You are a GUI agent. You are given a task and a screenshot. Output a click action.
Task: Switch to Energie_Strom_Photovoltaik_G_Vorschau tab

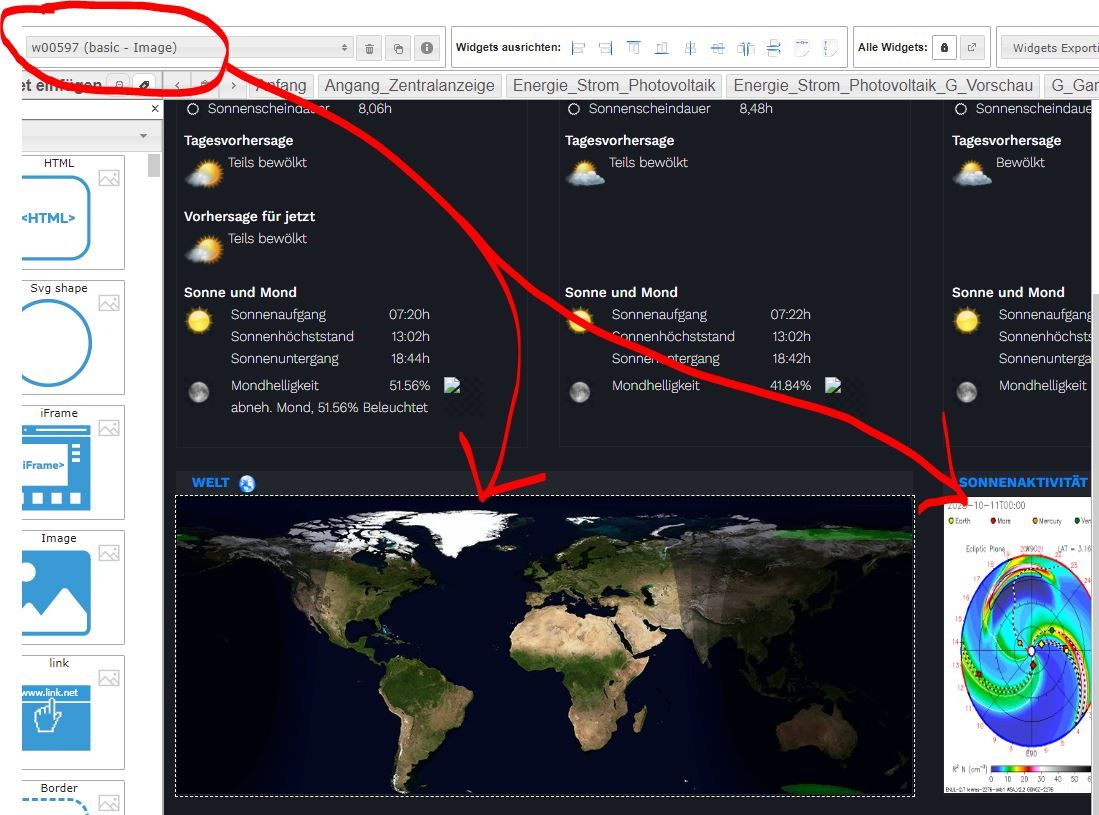pyautogui.click(x=883, y=85)
